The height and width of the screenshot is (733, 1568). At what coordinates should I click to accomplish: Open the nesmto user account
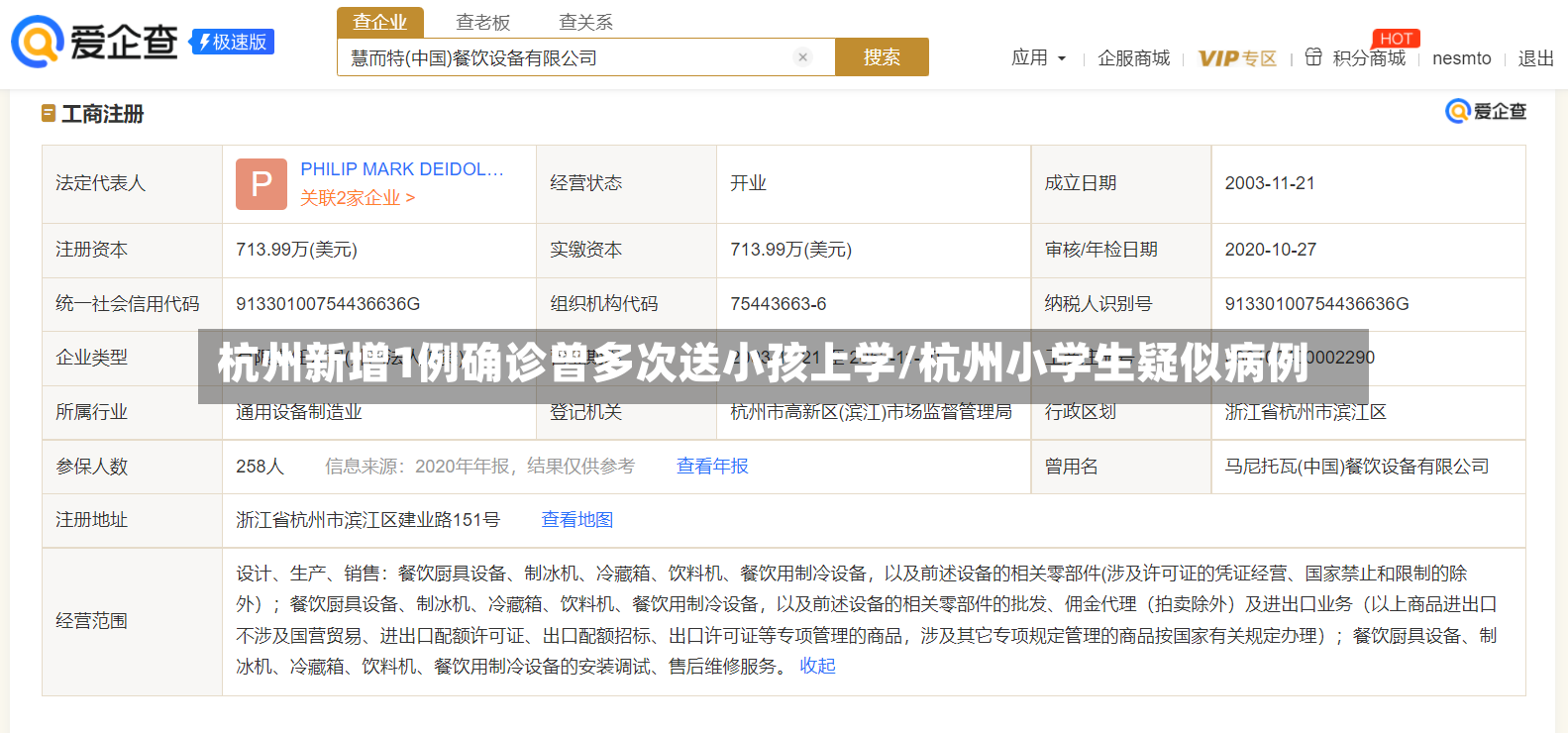point(1462,58)
